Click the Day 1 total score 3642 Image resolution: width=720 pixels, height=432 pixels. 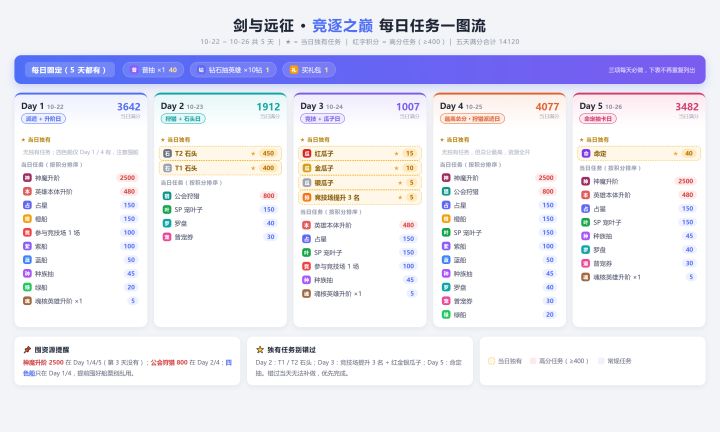[129, 107]
